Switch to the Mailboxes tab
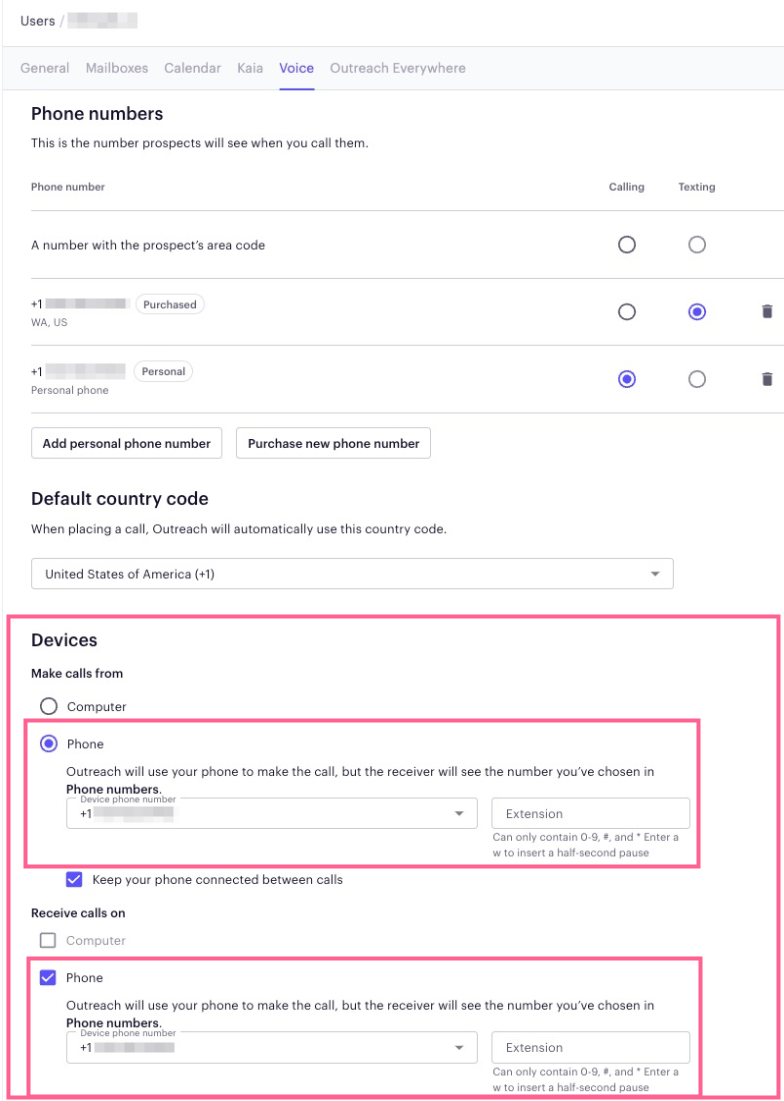Image resolution: width=784 pixels, height=1101 pixels. [x=117, y=68]
